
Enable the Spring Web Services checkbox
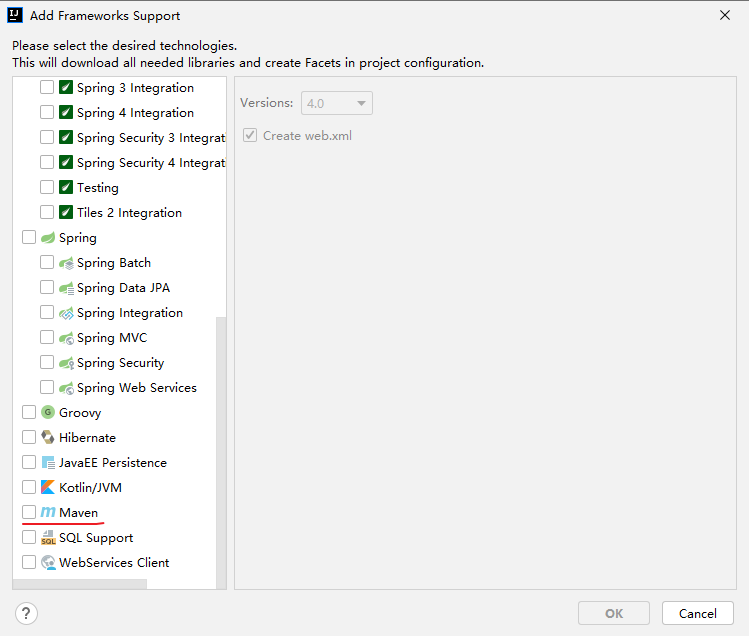[47, 387]
